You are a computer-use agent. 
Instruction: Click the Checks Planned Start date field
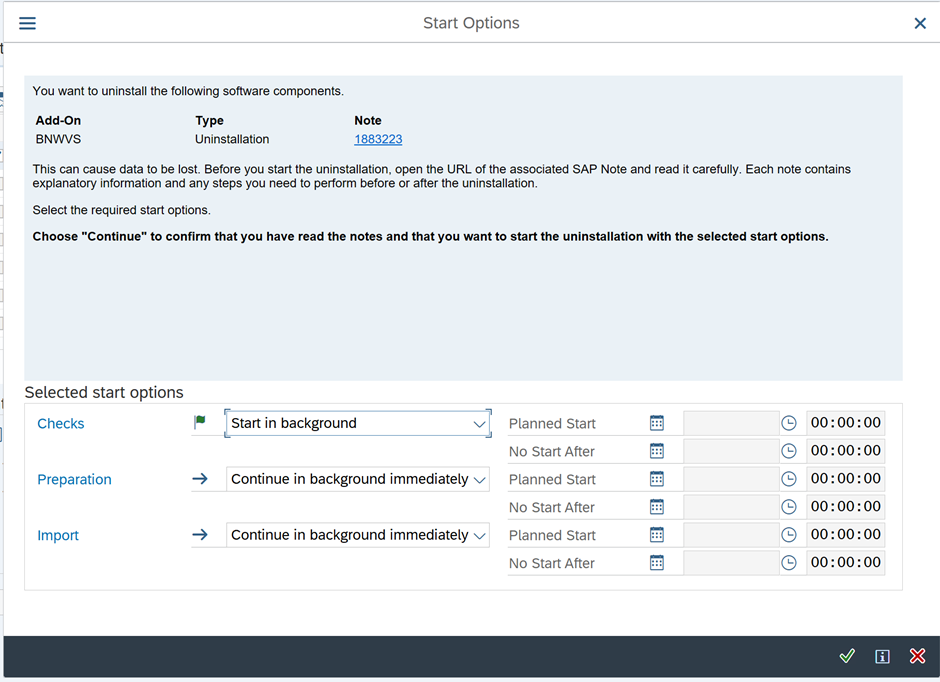tap(730, 423)
